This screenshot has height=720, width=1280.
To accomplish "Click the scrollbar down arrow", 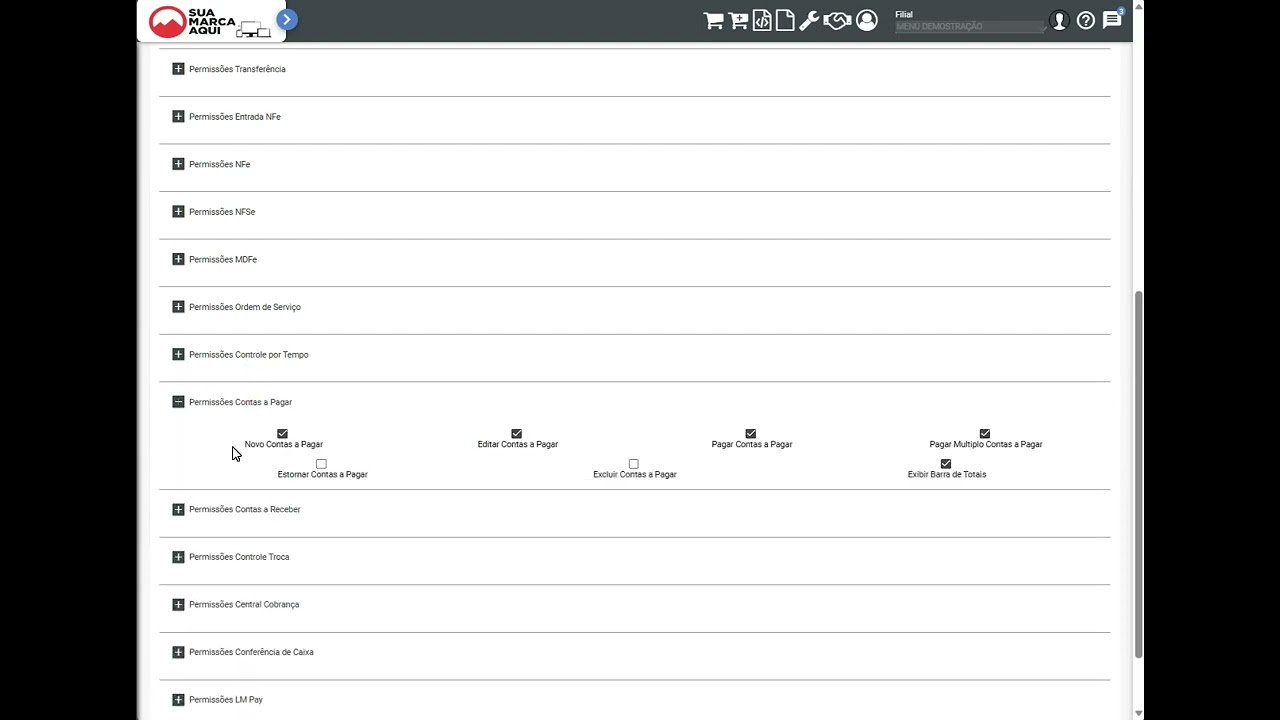I will [1138, 713].
